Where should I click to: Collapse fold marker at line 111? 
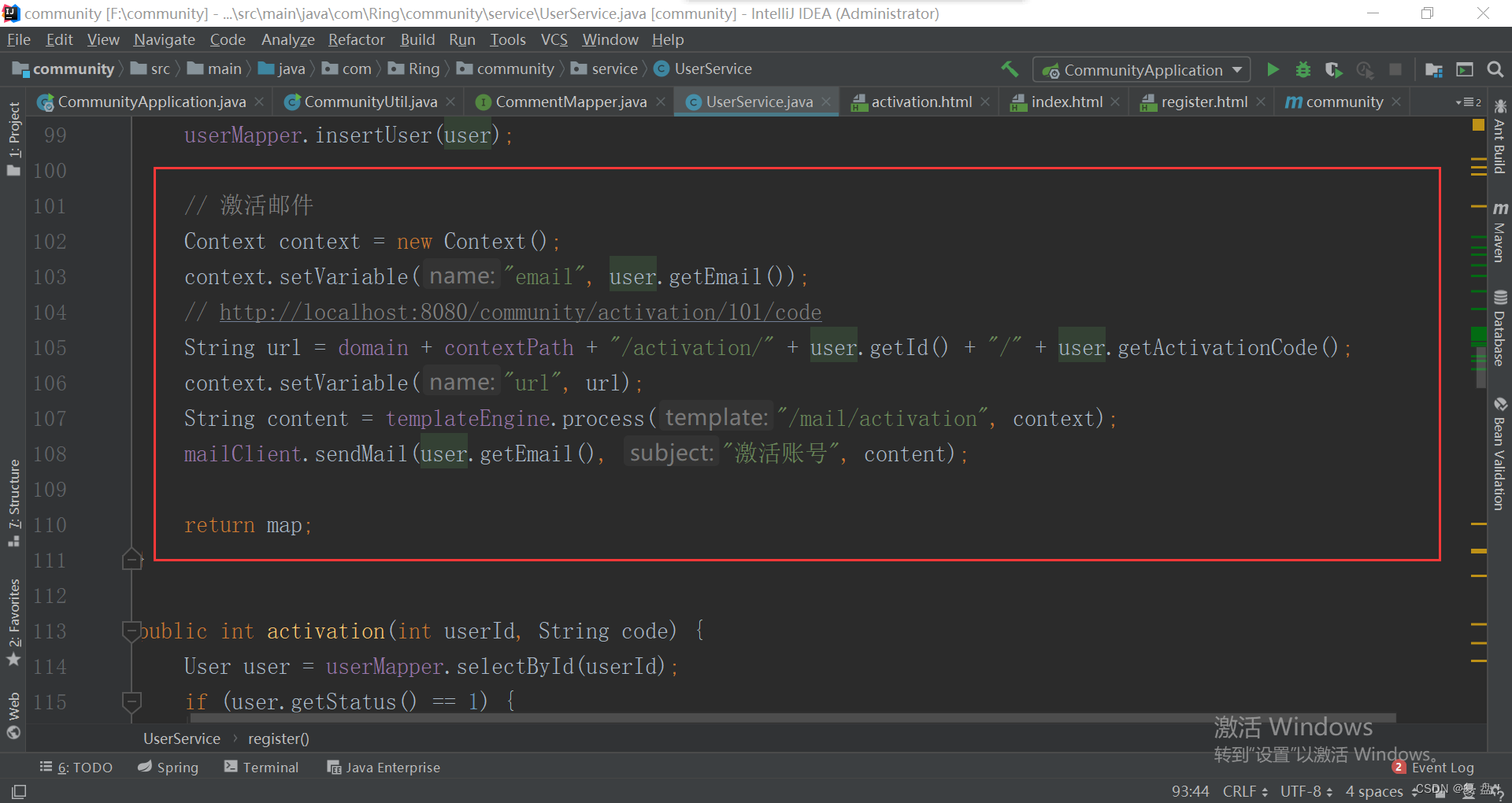(132, 560)
